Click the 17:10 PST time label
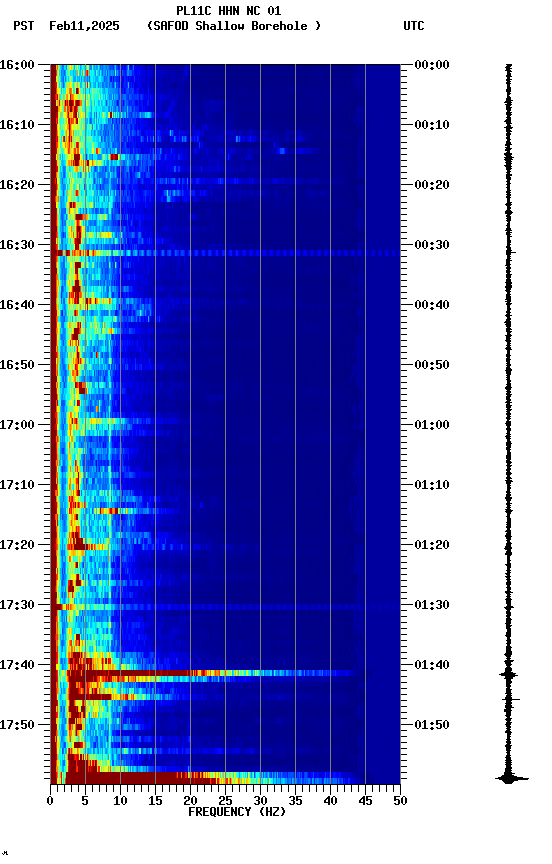 [17, 485]
